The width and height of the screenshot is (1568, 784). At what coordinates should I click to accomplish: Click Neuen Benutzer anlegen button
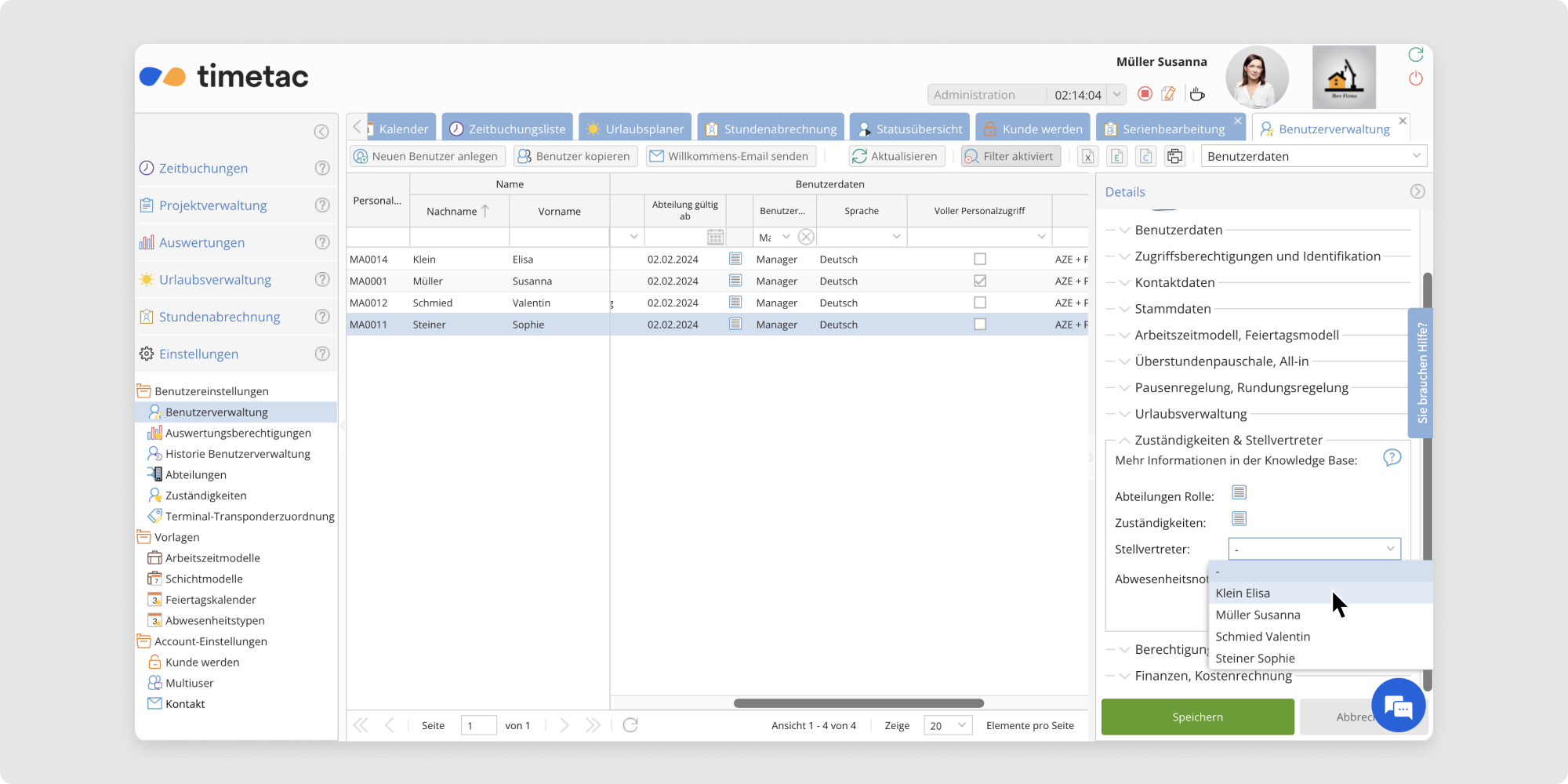tap(427, 156)
